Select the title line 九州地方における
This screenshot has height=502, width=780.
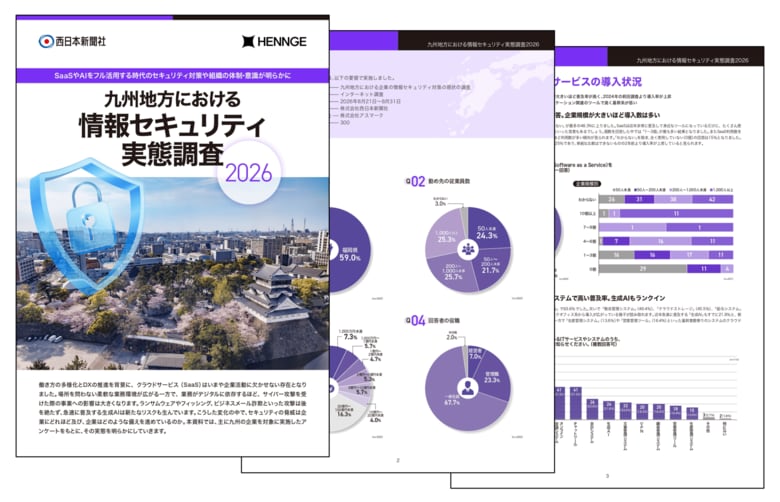(173, 100)
